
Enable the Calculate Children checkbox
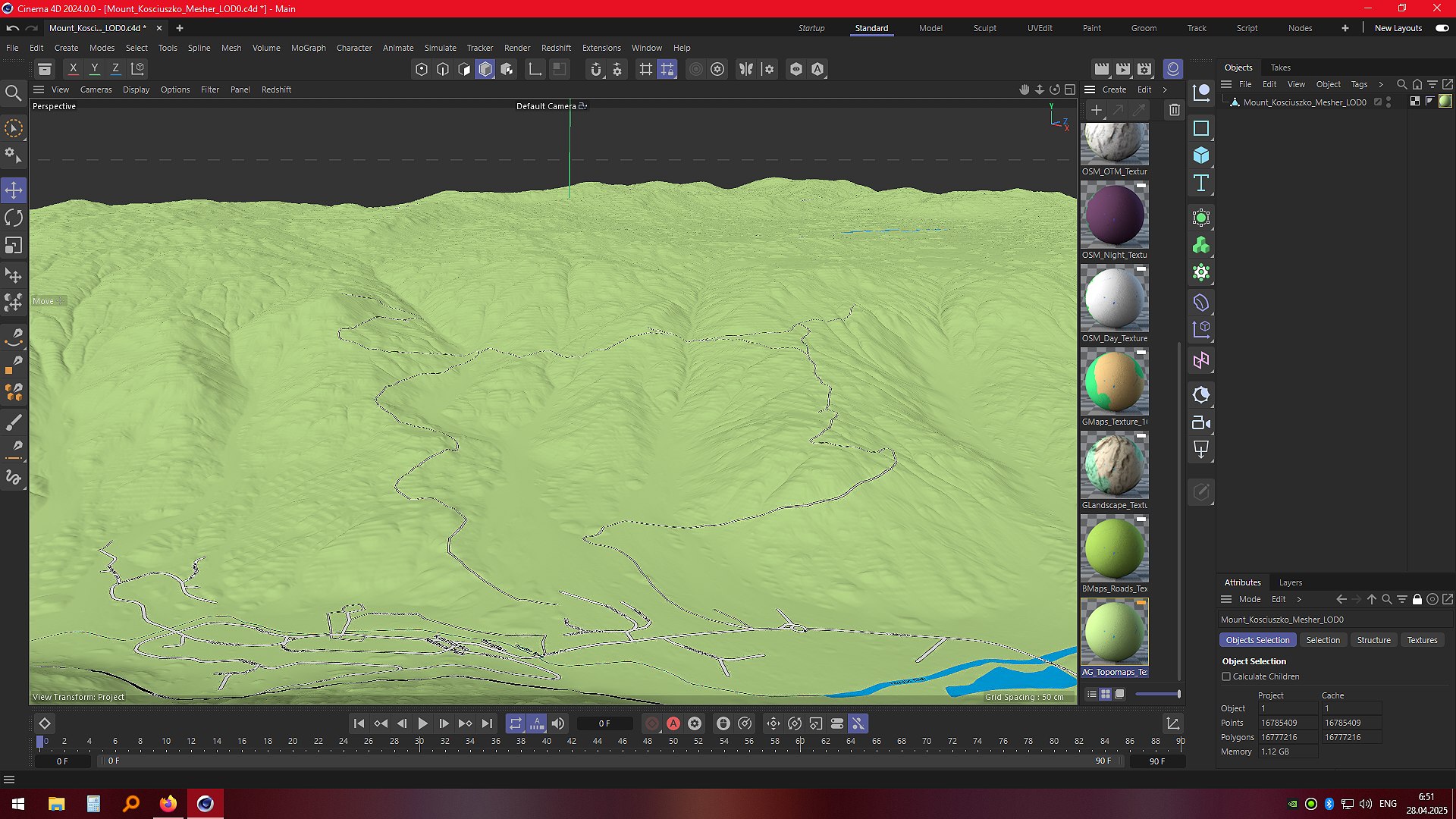click(1226, 676)
